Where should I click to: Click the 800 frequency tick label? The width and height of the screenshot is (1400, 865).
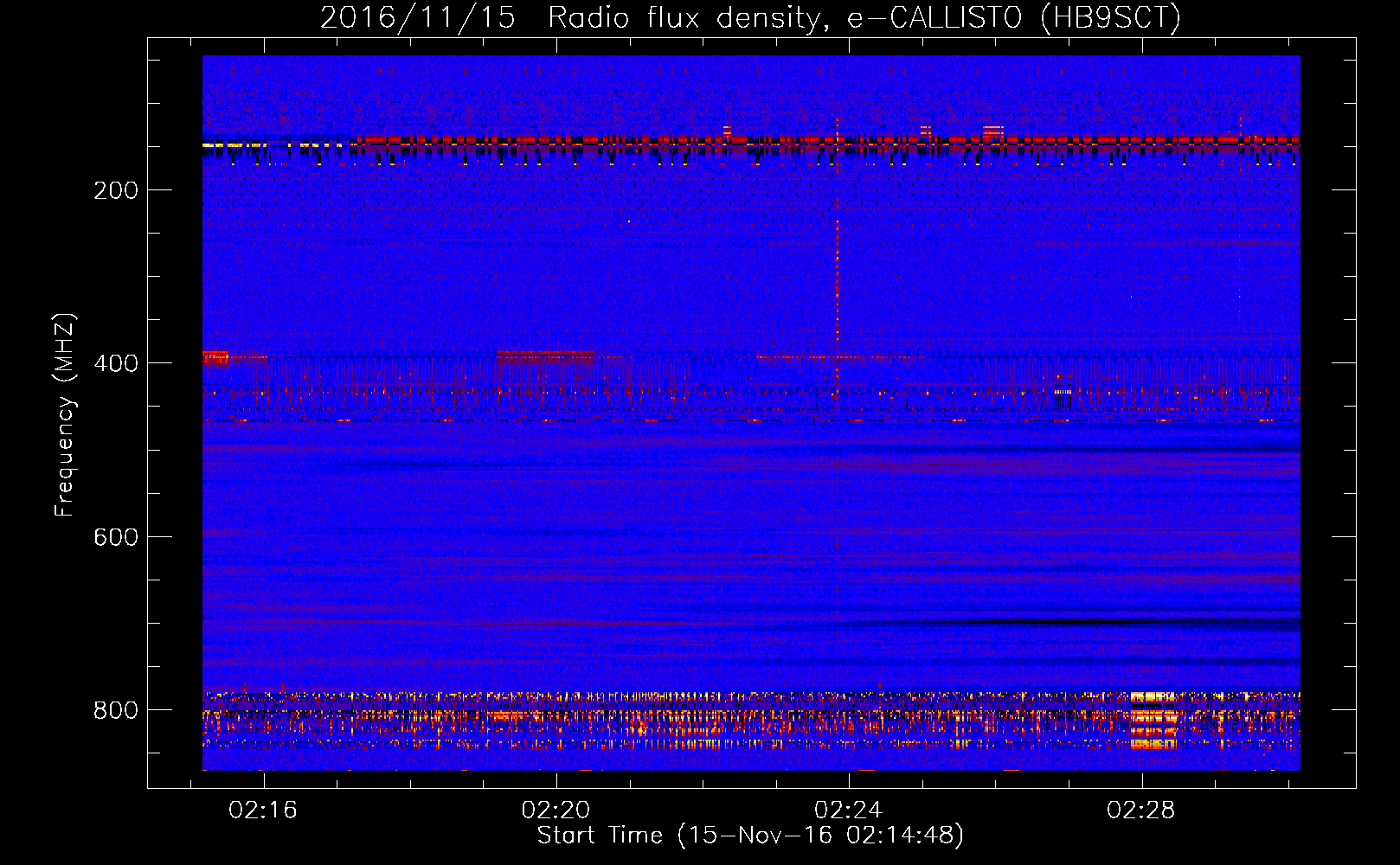116,710
